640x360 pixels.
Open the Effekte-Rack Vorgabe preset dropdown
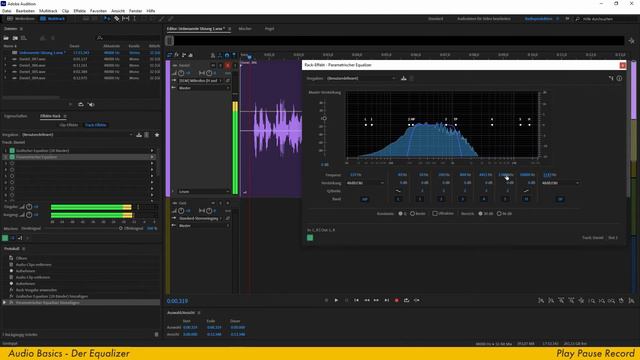78,135
